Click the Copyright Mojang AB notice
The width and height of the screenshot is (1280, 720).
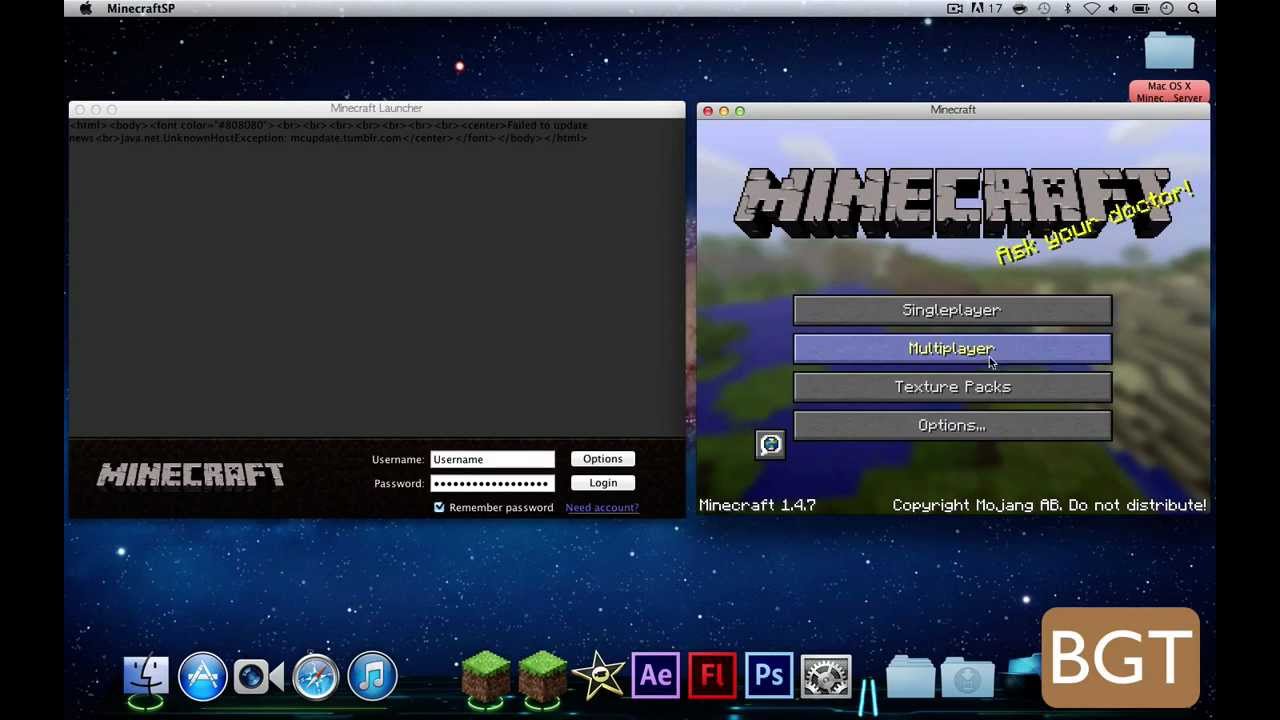[x=1049, y=505]
